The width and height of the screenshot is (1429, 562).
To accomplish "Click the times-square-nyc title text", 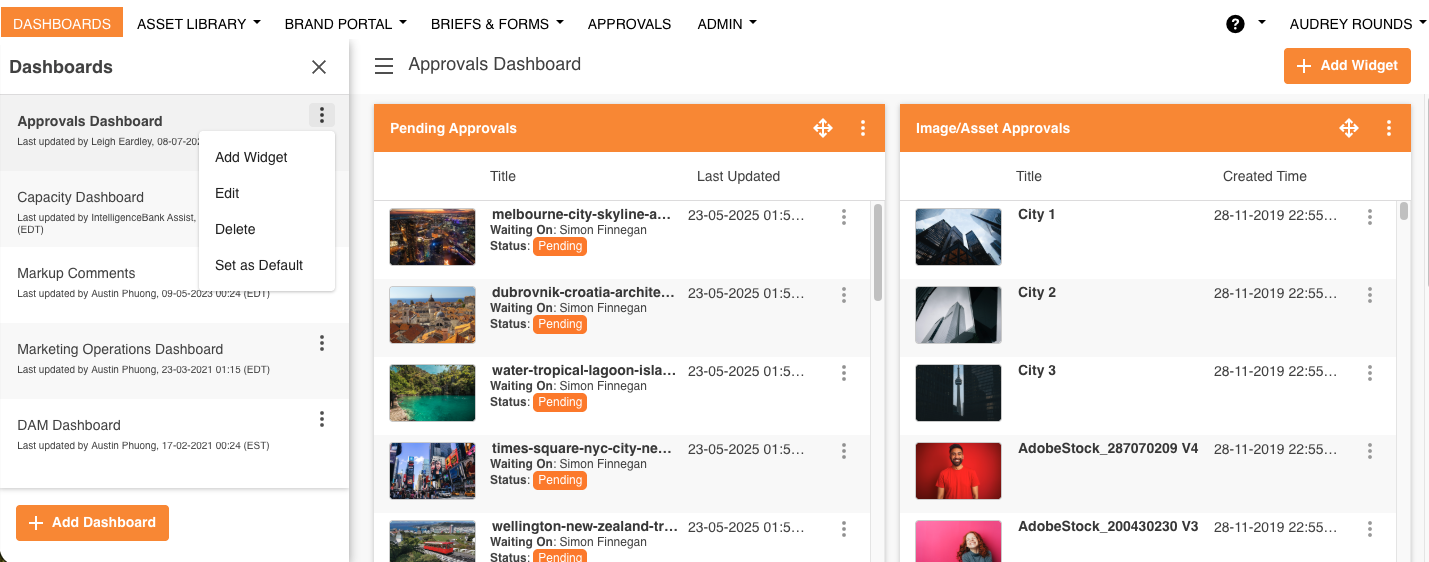I will (581, 448).
